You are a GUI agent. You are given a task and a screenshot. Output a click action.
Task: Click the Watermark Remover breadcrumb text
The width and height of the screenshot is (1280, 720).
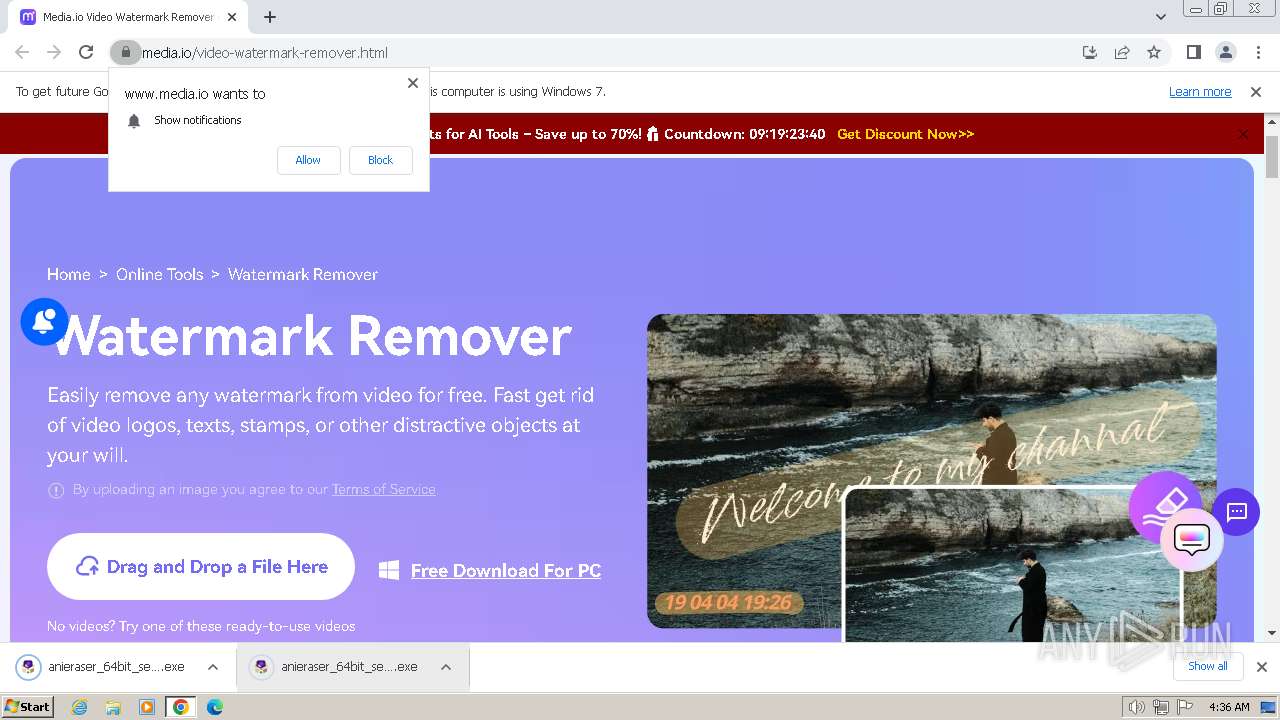(303, 274)
